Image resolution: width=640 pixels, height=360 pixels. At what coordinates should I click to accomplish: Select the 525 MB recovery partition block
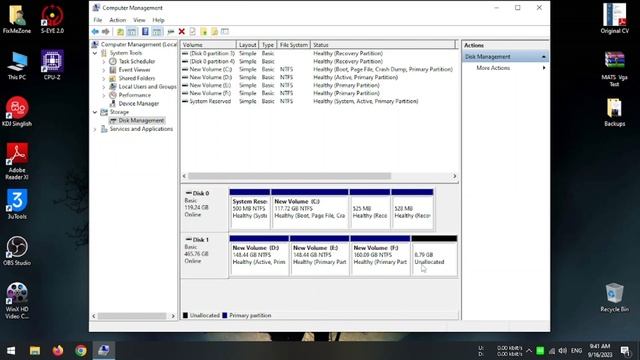pos(370,209)
